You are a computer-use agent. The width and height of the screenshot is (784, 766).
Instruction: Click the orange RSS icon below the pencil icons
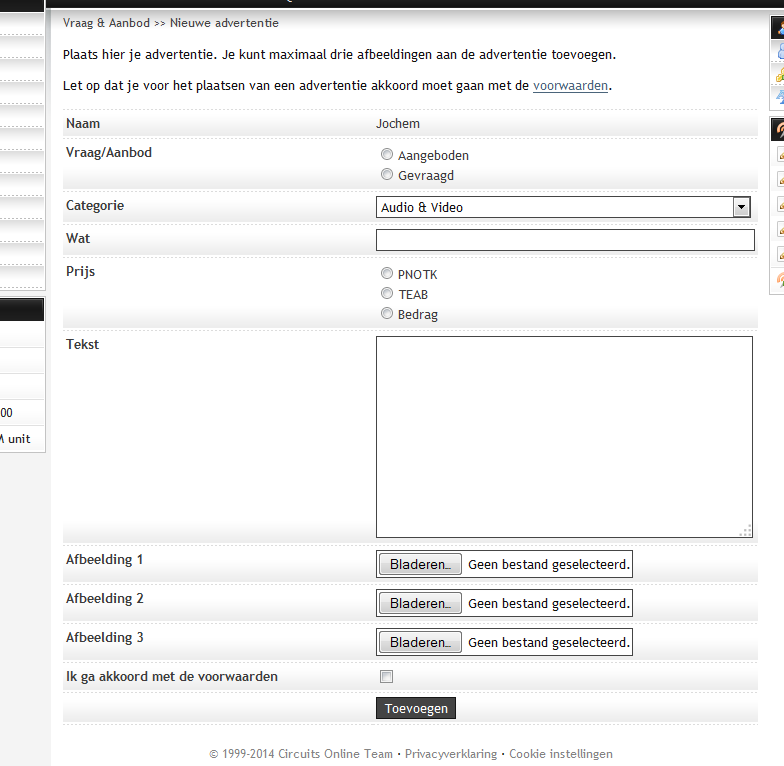coord(780,279)
